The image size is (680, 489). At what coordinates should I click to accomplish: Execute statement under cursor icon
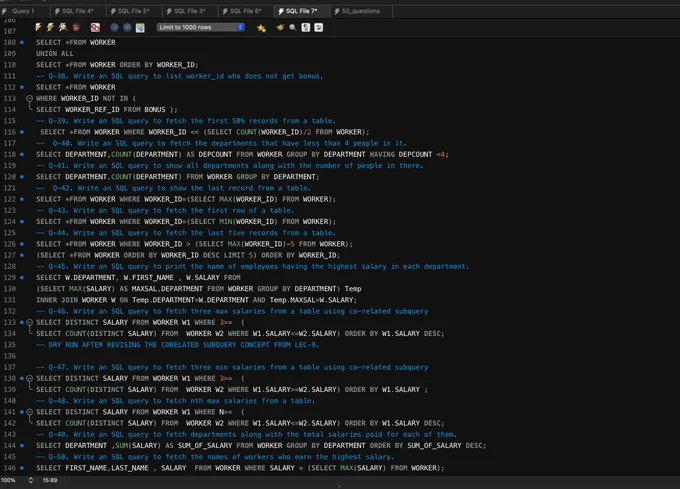[50, 27]
